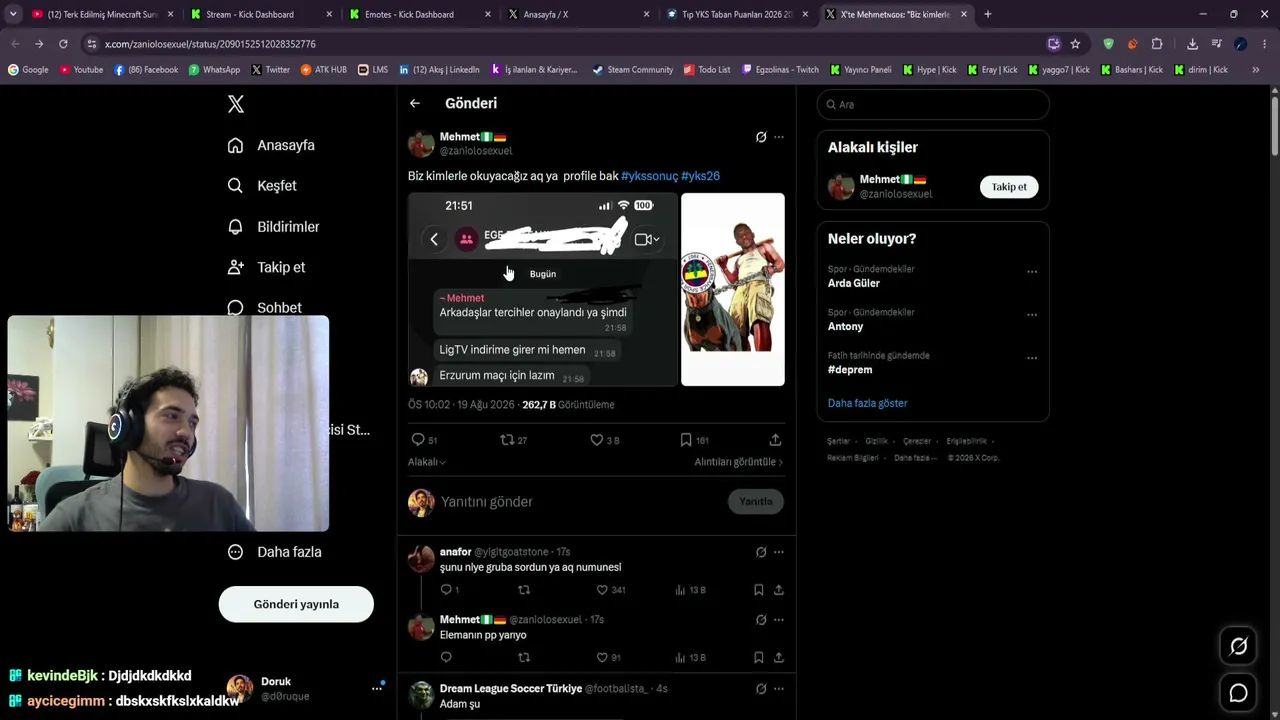Screen dimensions: 1280x720
Task: Switch to the Stream - Kick Dashboard tab
Action: tap(260, 14)
